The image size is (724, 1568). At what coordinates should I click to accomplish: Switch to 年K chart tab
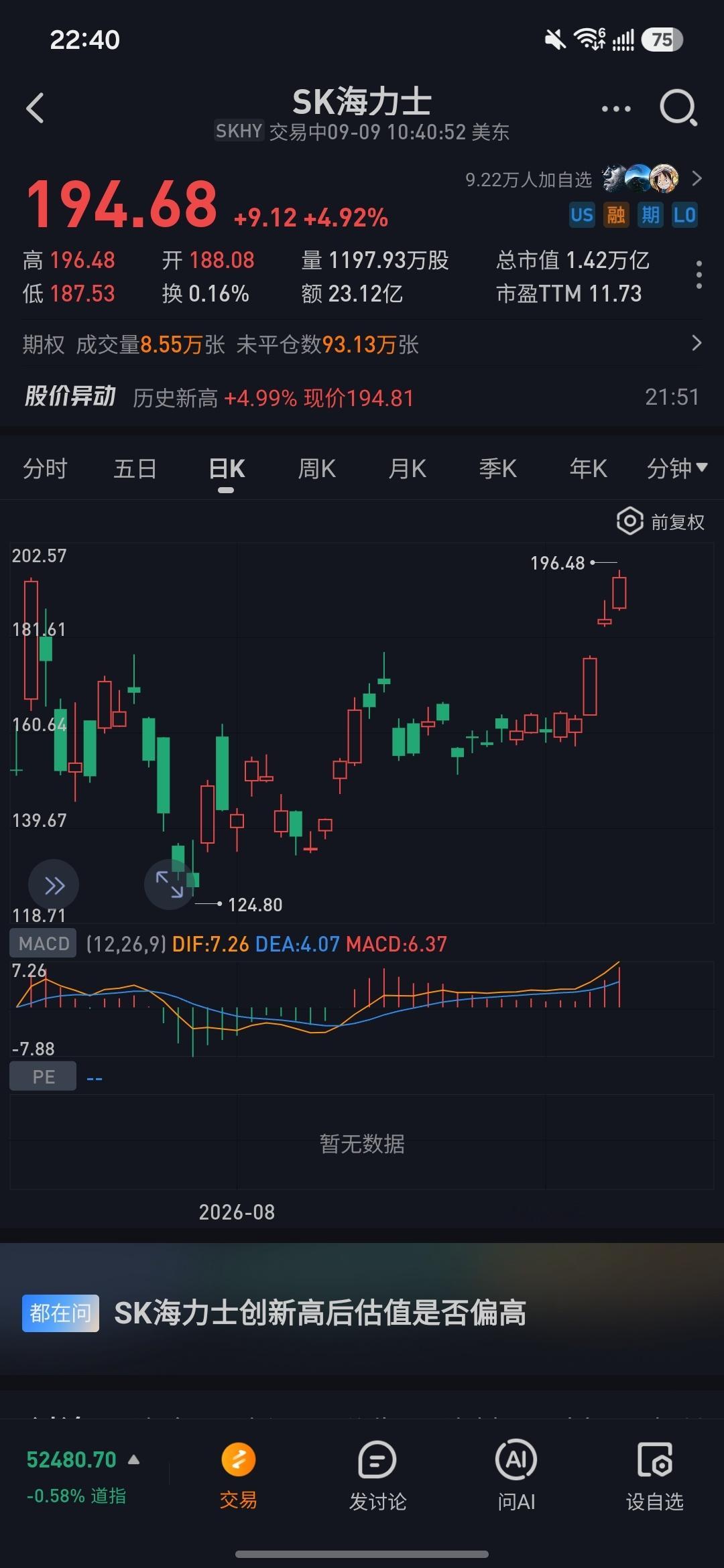coord(588,468)
